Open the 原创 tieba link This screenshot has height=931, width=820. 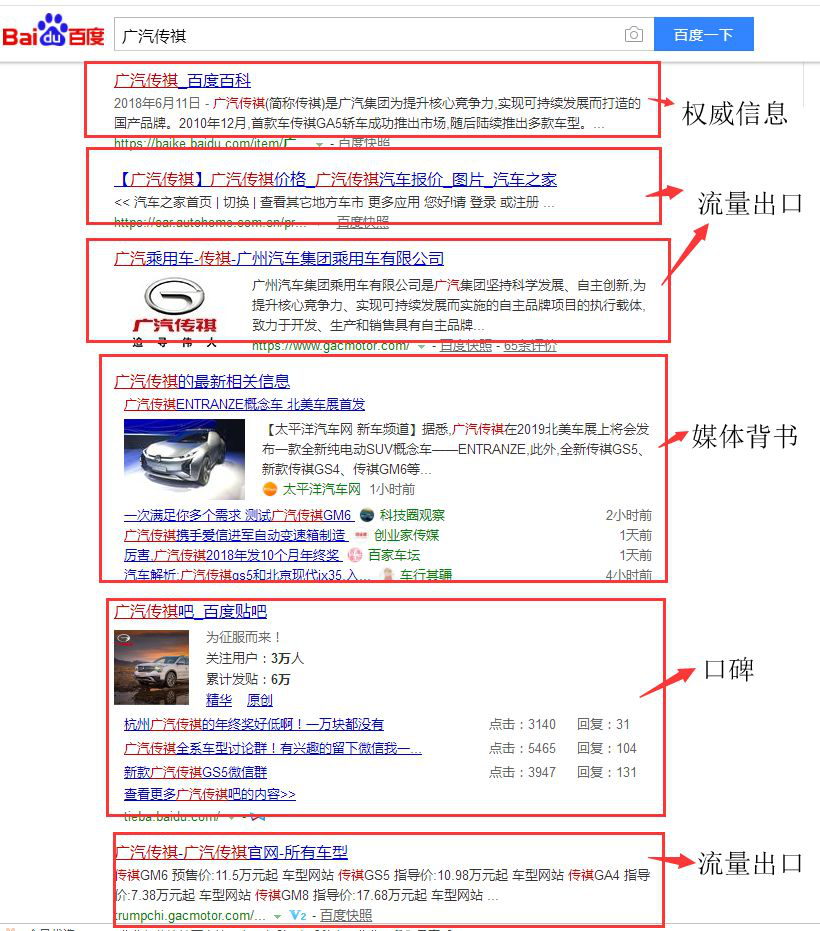[259, 700]
